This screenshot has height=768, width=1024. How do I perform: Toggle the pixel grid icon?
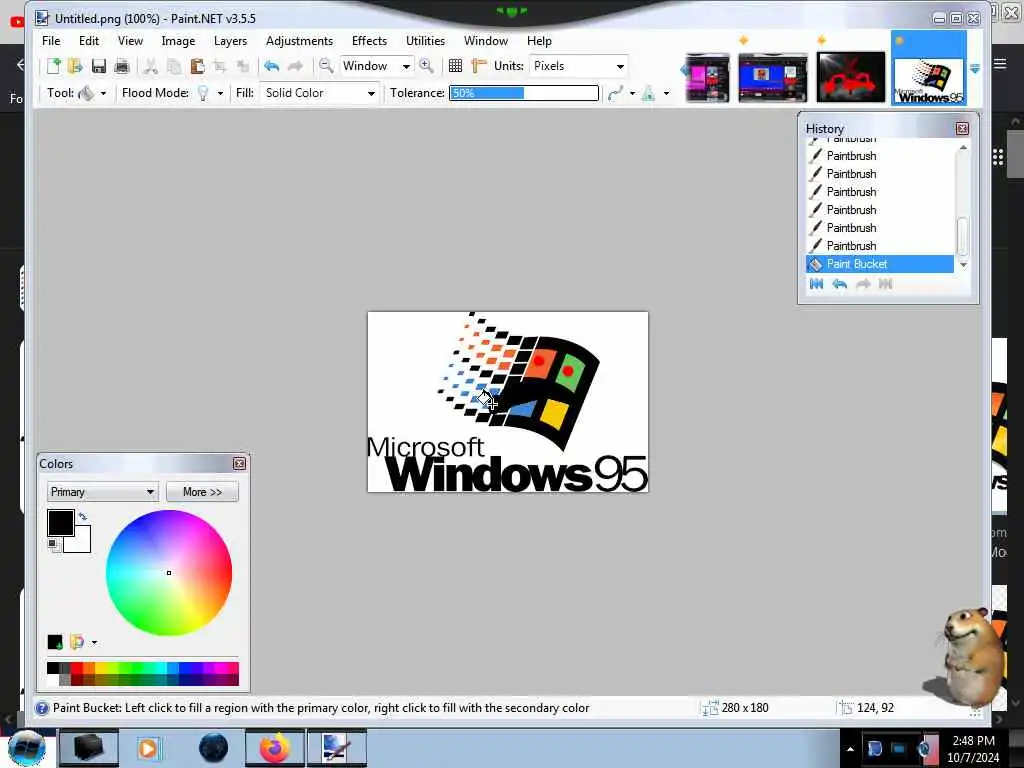[x=455, y=66]
